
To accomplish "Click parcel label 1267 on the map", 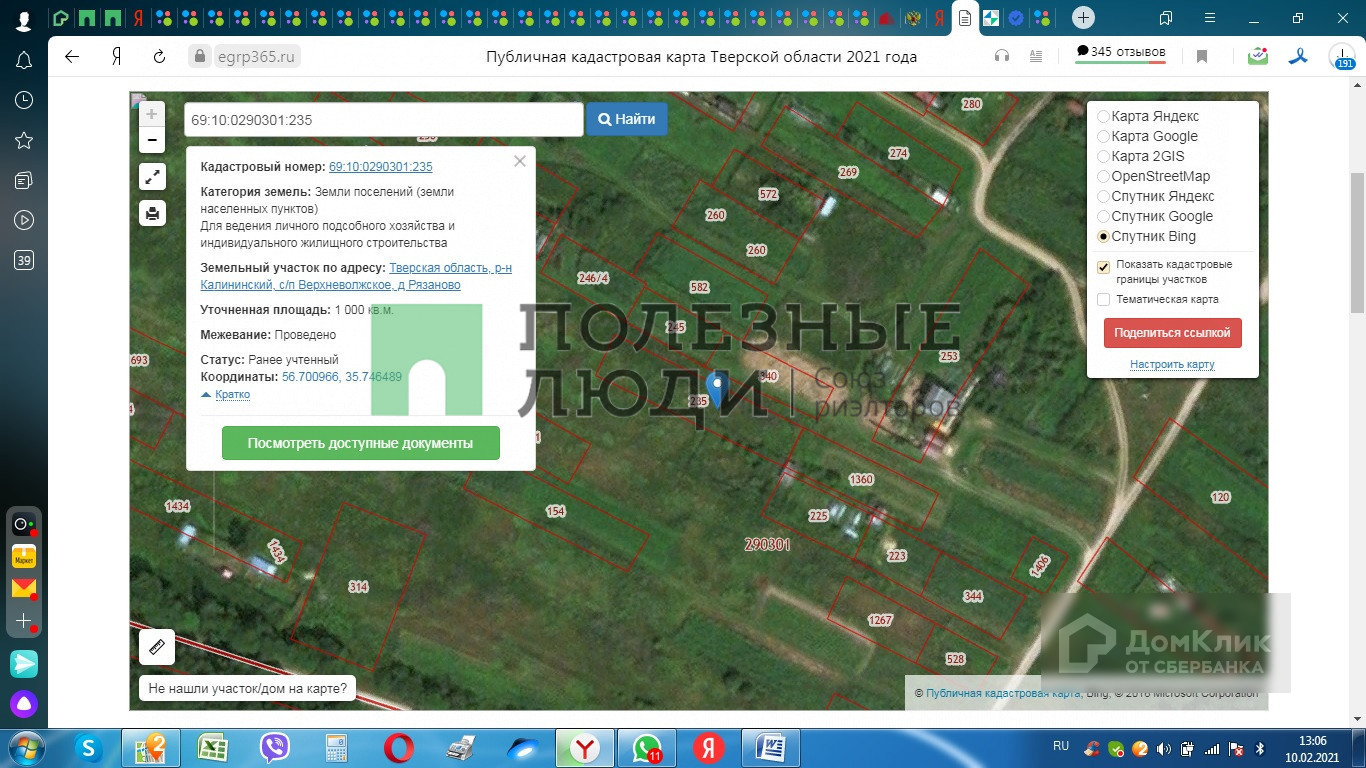I will 880,620.
